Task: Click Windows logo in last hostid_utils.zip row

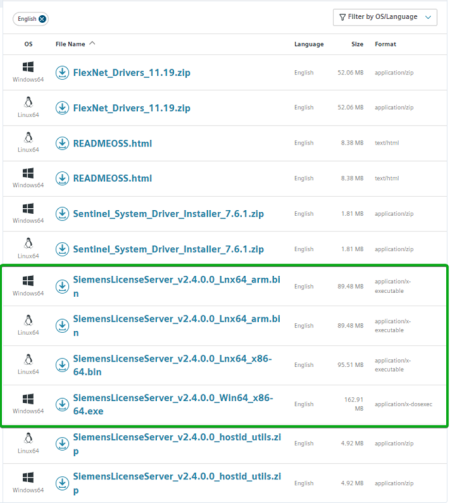Action: tap(28, 477)
